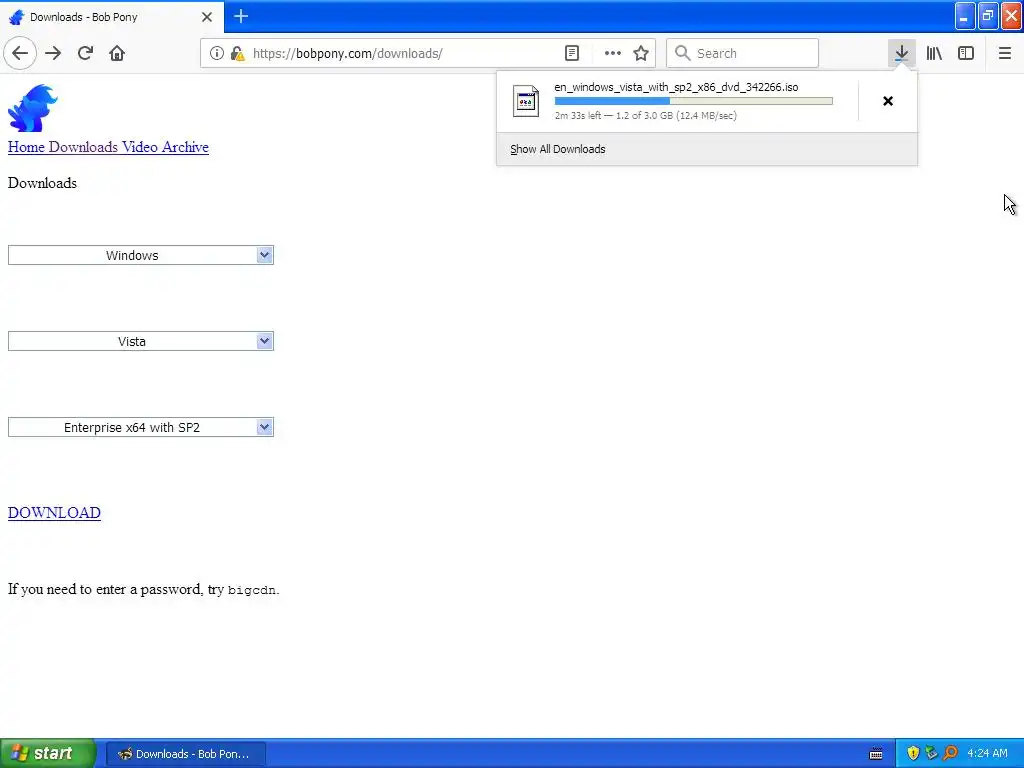Screen dimensions: 1024x768
Task: Click the bigcdn password text
Action: [251, 590]
